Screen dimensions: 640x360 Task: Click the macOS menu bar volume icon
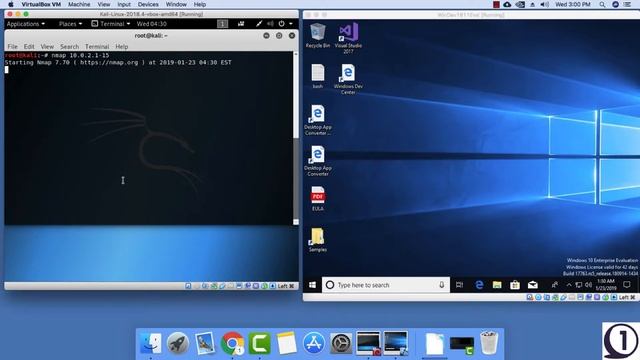[x=544, y=4]
